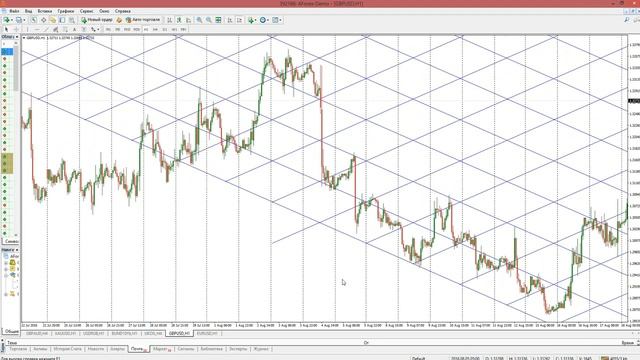Select the text label tool

pyautogui.click(x=84, y=29)
